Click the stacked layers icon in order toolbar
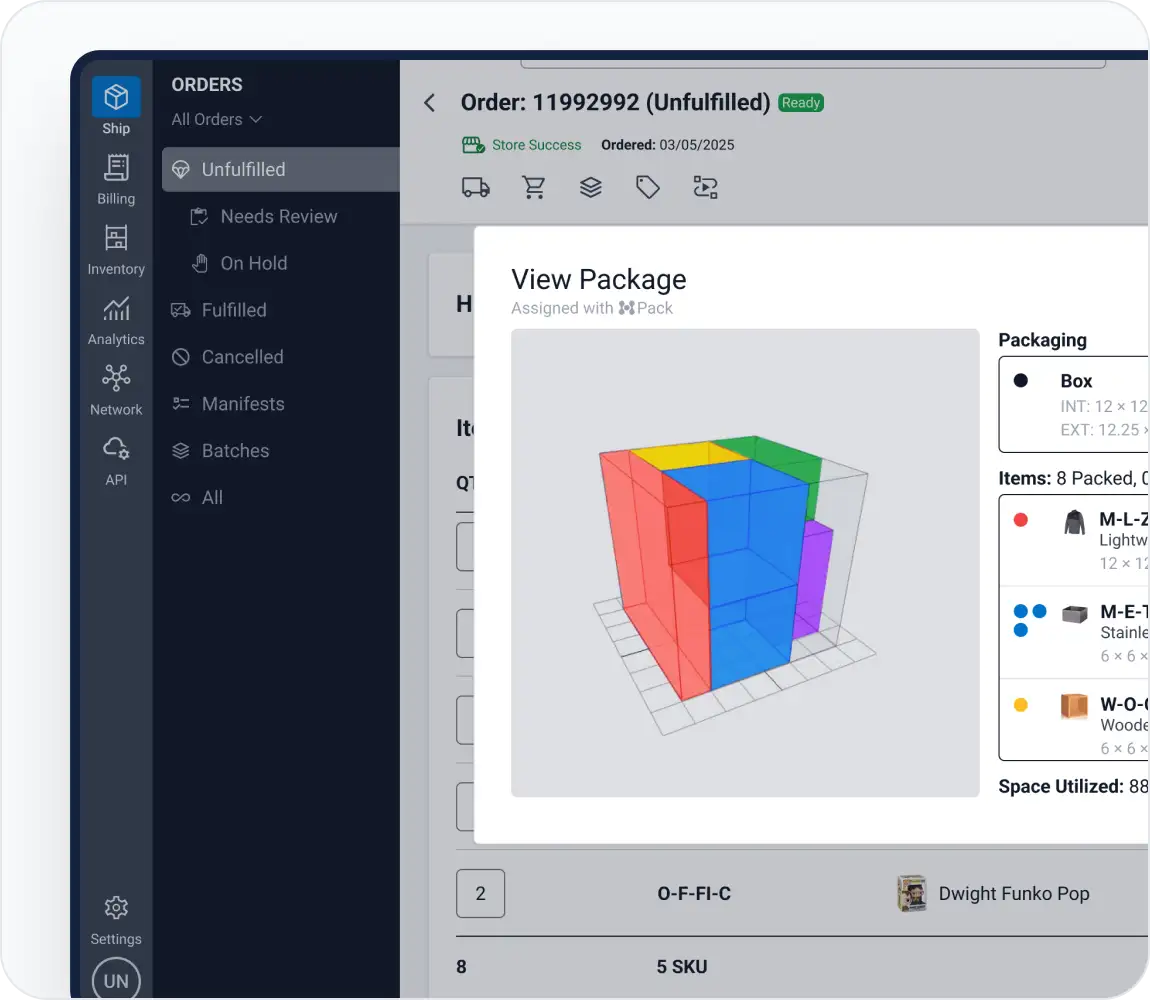1150x1000 pixels. pos(591,187)
